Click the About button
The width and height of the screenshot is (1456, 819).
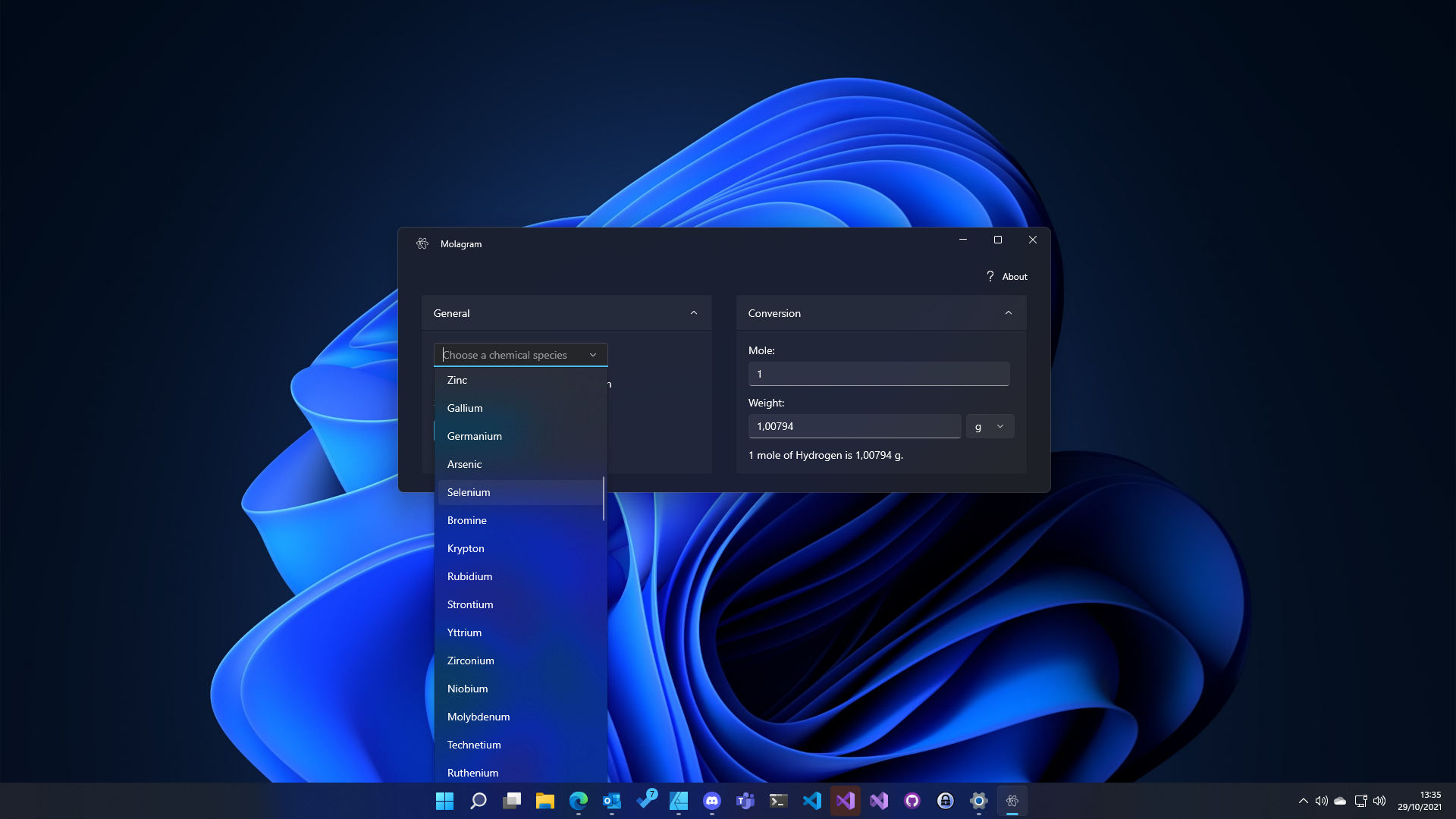(x=1015, y=276)
